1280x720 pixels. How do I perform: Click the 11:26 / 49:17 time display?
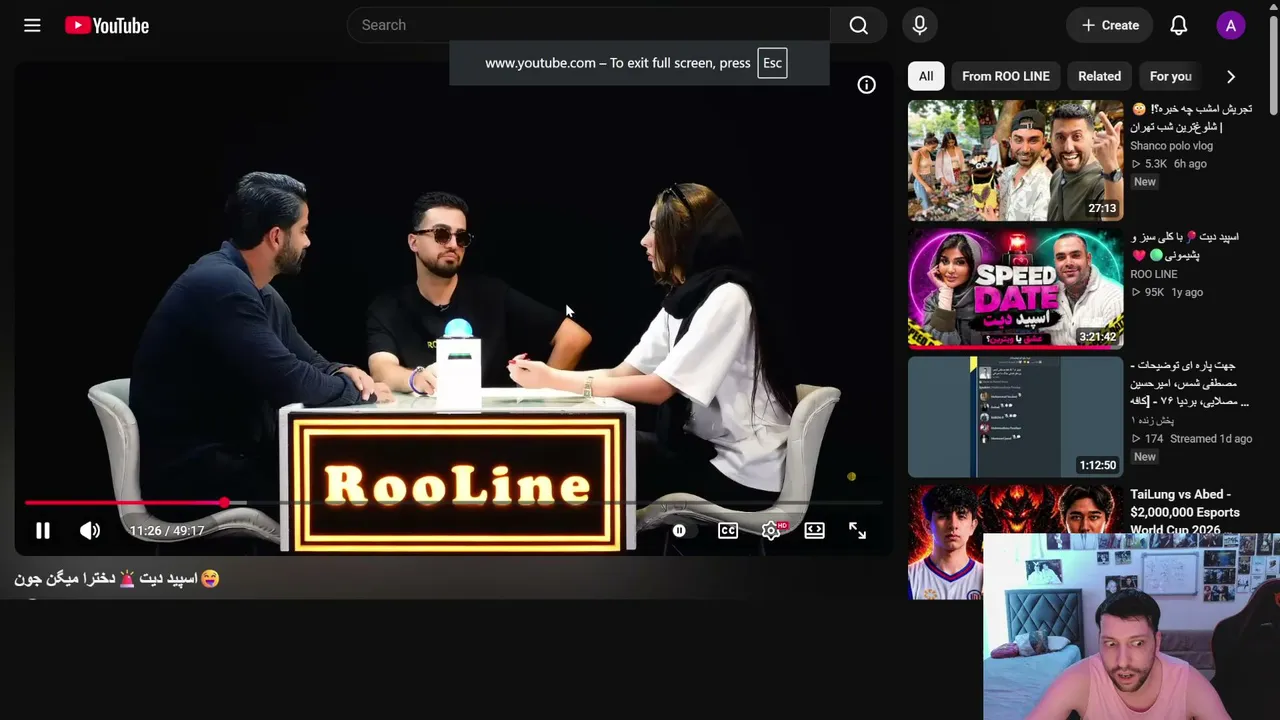tap(167, 531)
